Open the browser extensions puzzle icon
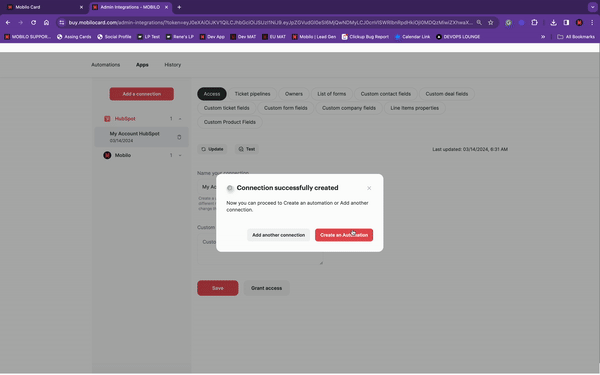The width and height of the screenshot is (600, 375). 534,23
